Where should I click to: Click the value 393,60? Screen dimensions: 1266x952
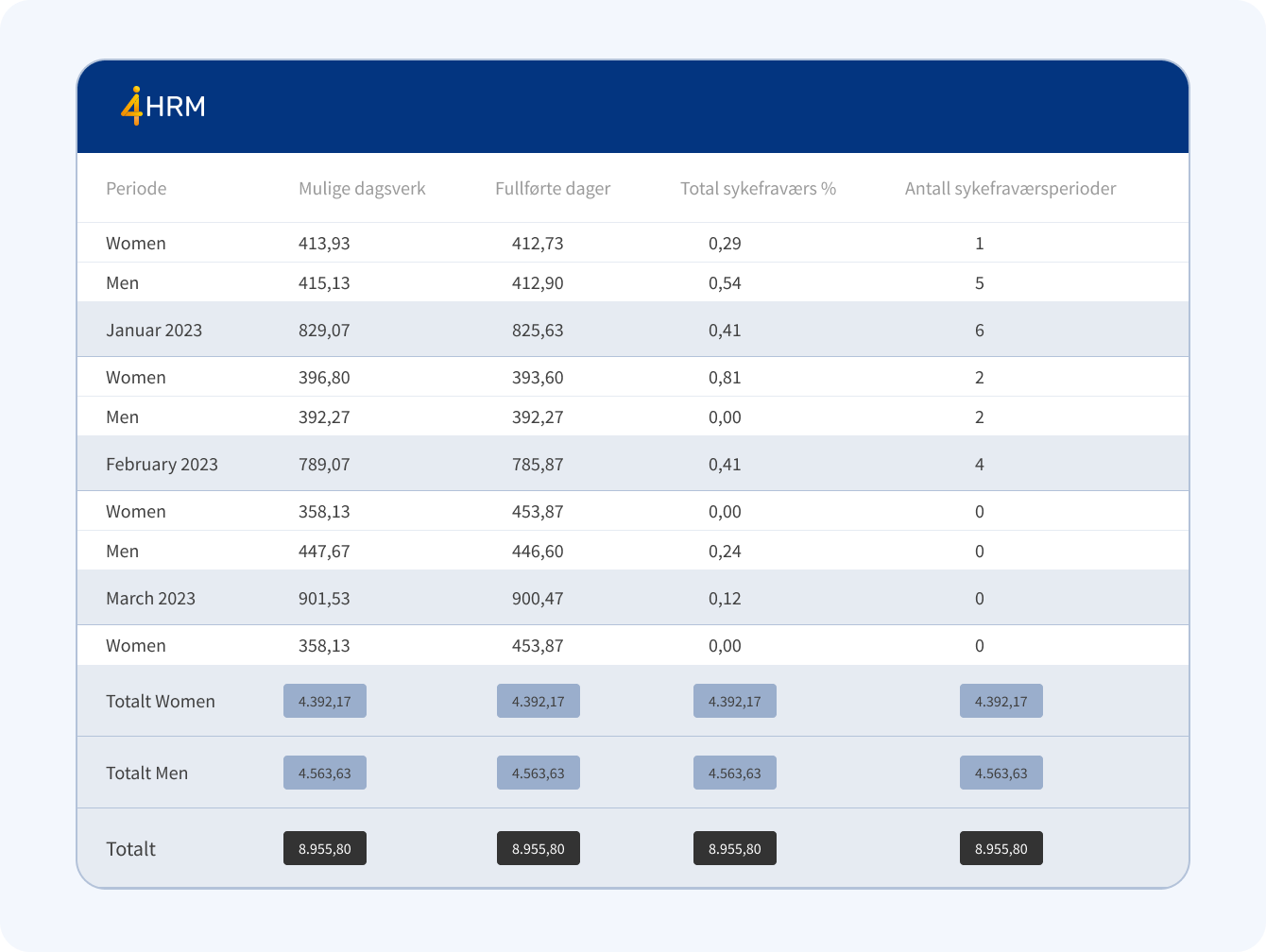538,377
